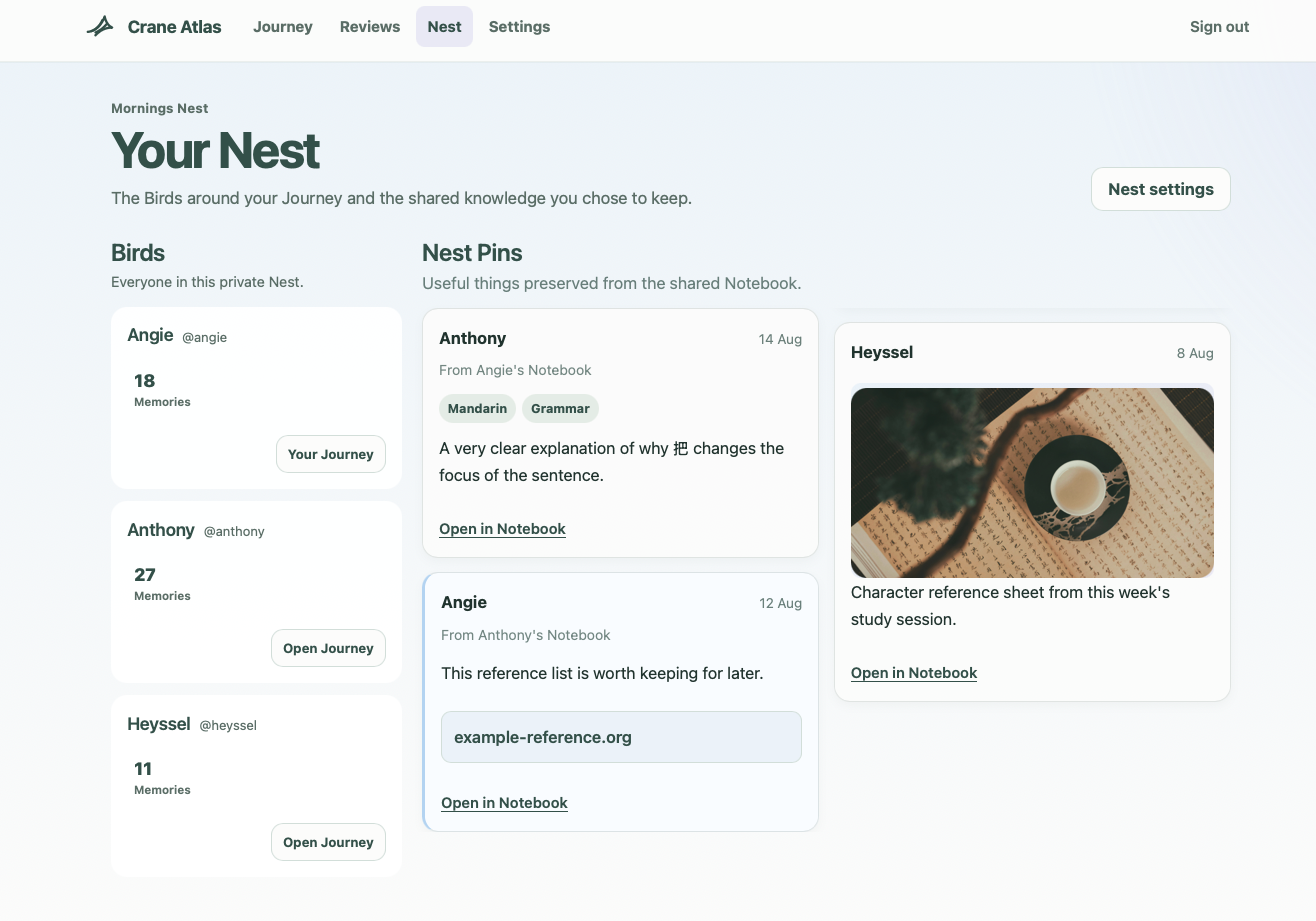Screen dimensions: 1316x921
Task: Click Sign out
Action: click(1219, 27)
